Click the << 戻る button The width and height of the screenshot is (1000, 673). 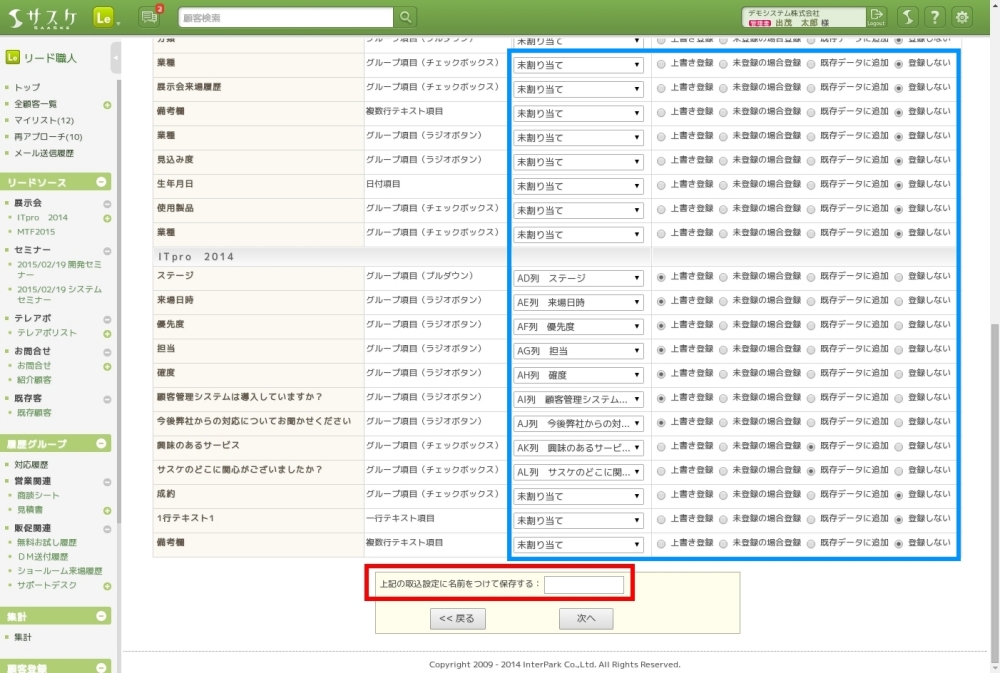tap(458, 619)
